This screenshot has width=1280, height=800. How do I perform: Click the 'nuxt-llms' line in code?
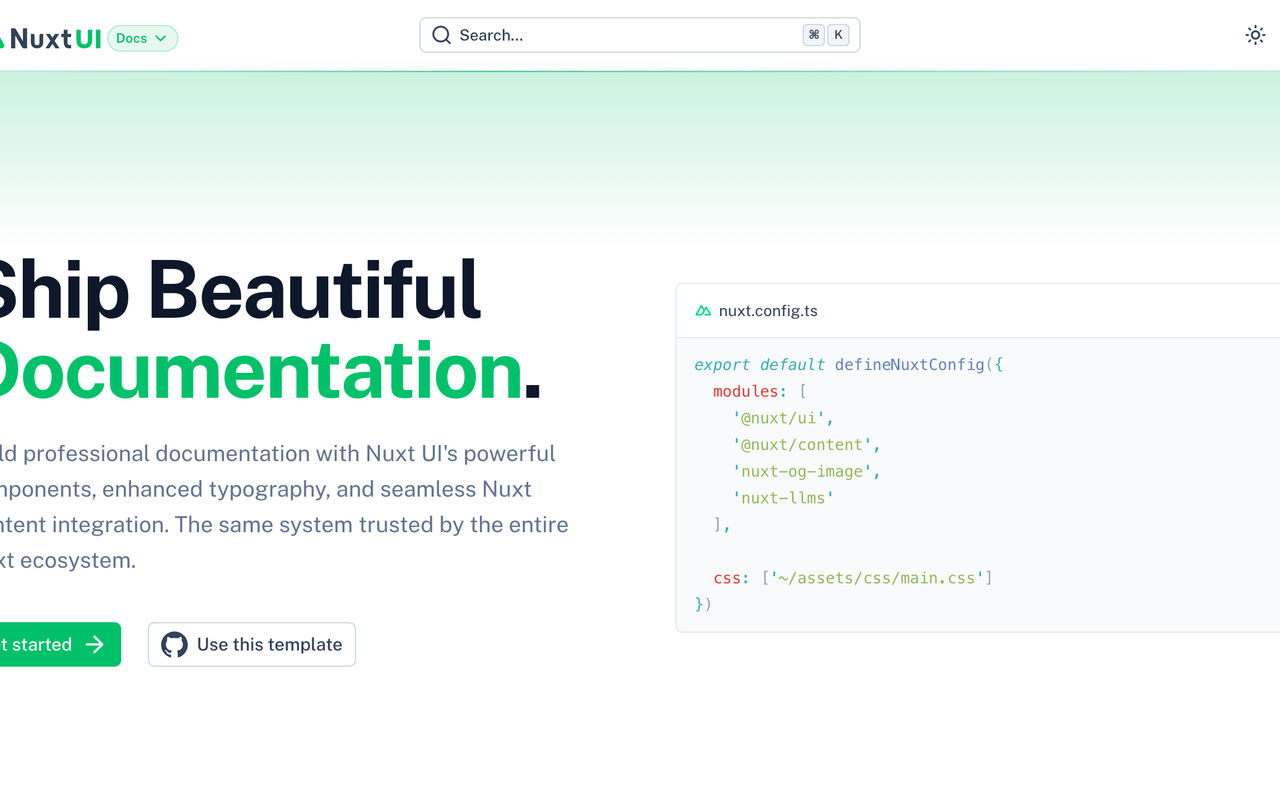783,497
